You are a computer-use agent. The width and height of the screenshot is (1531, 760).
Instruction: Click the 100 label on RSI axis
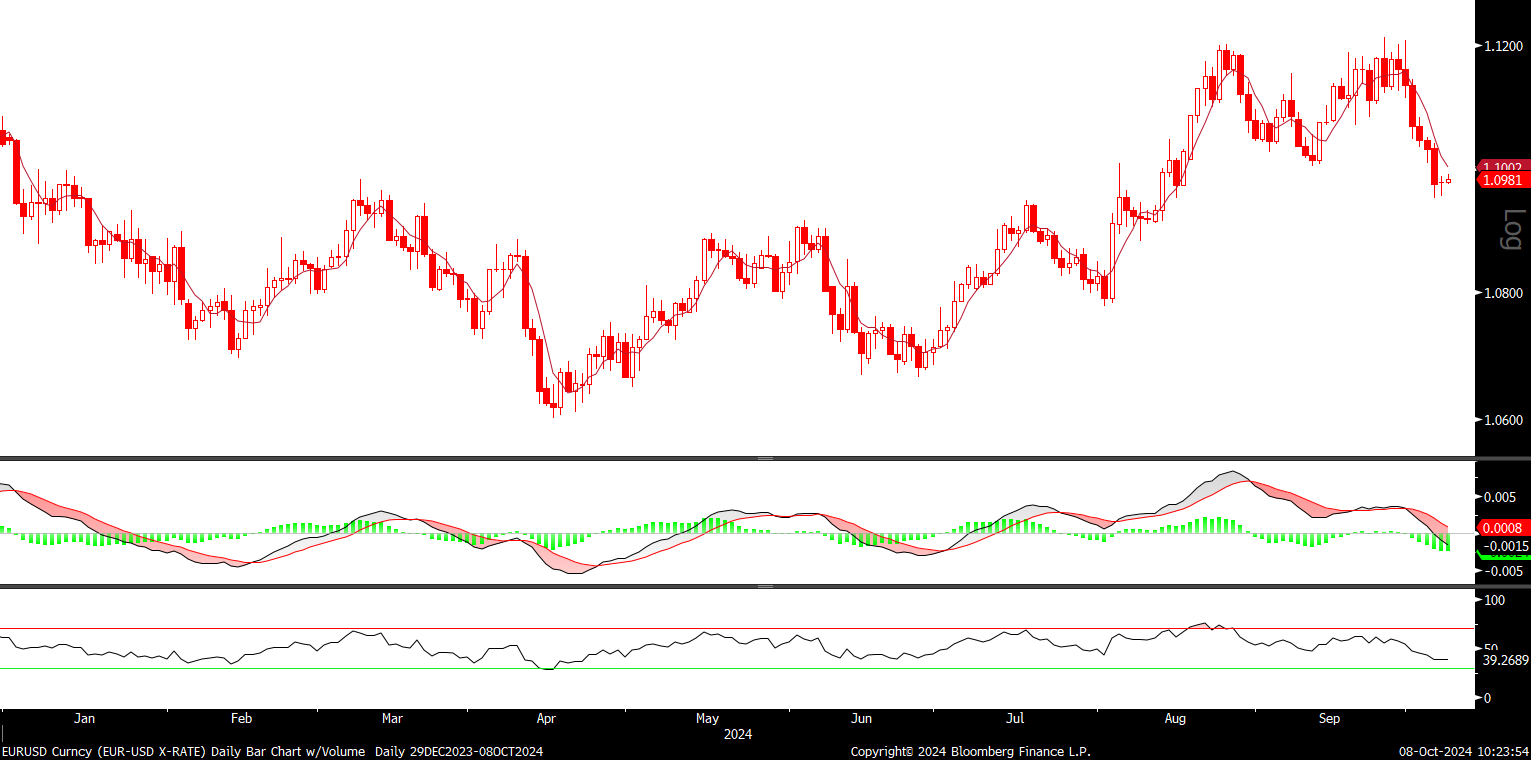[1495, 600]
